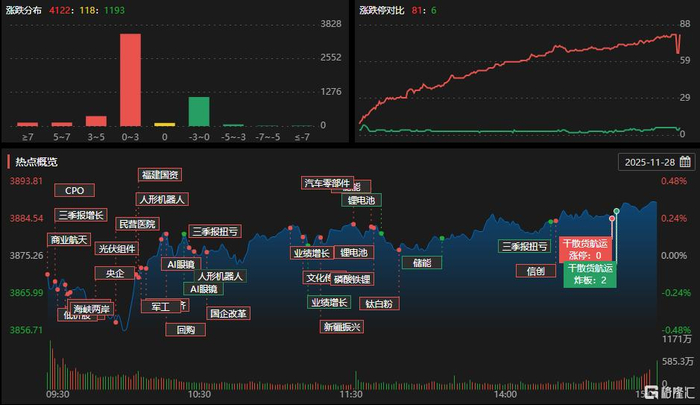
Task: Click the yellow flat-stocks bar at 0
Action: 165,125
